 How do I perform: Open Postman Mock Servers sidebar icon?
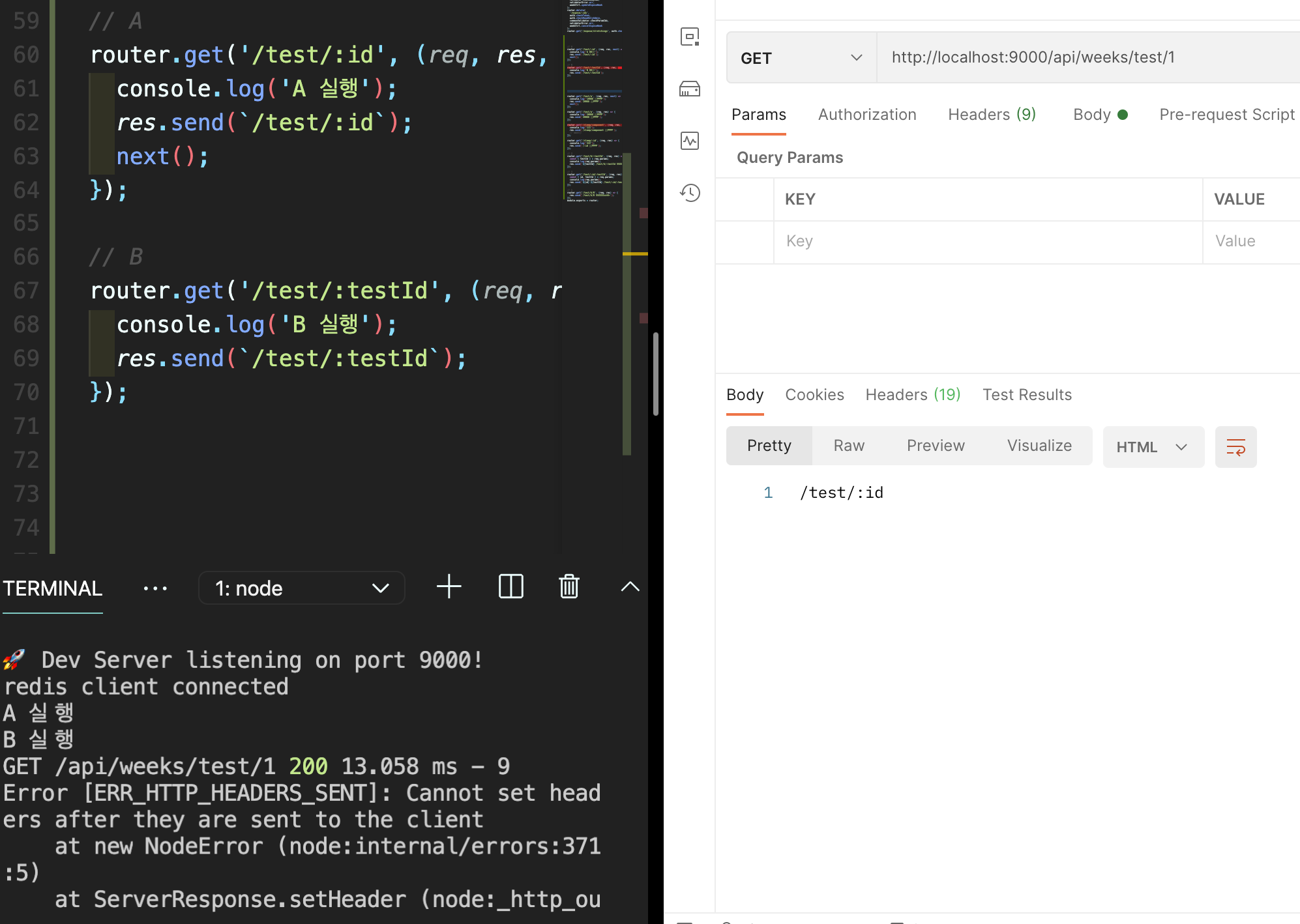690,89
